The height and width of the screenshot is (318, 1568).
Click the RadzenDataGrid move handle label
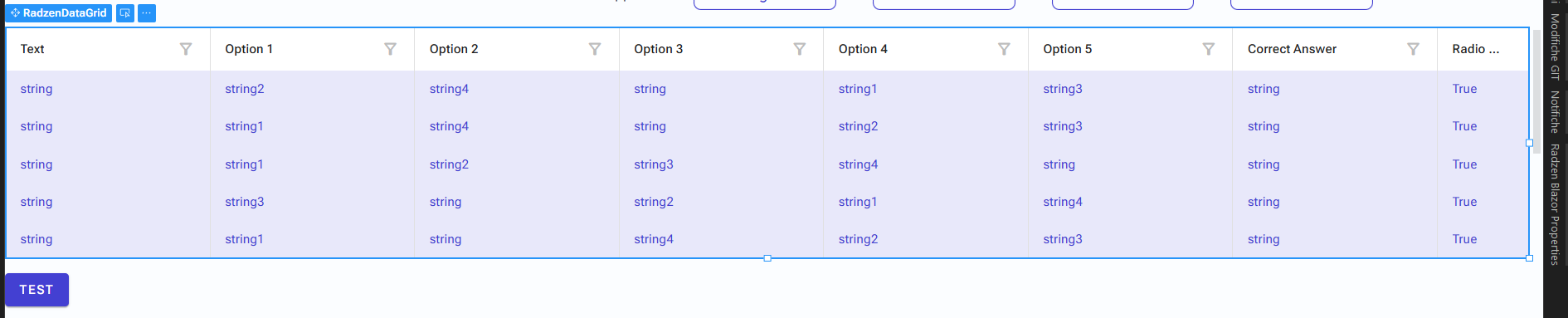coord(59,13)
